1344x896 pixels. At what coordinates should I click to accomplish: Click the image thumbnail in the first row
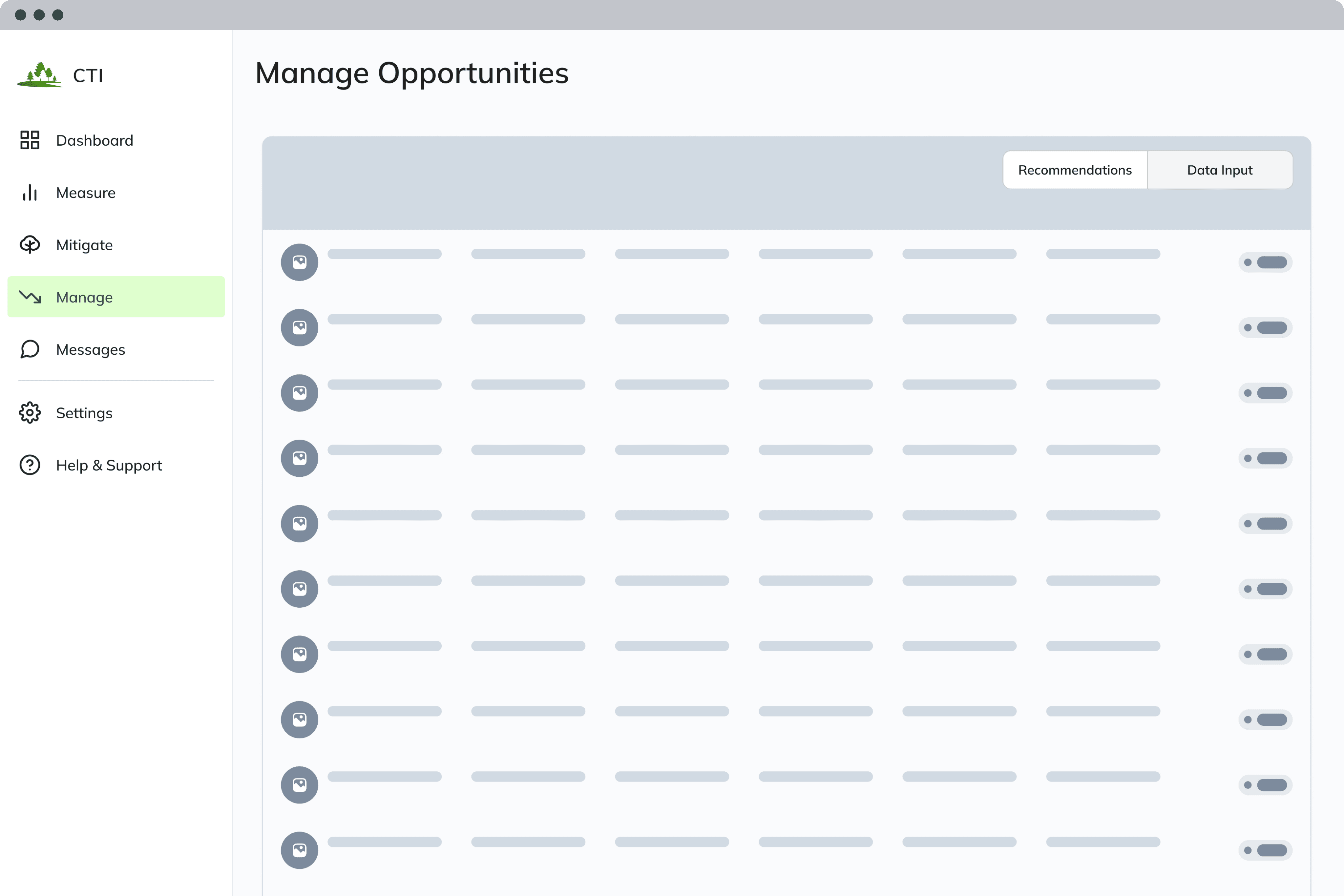300,262
